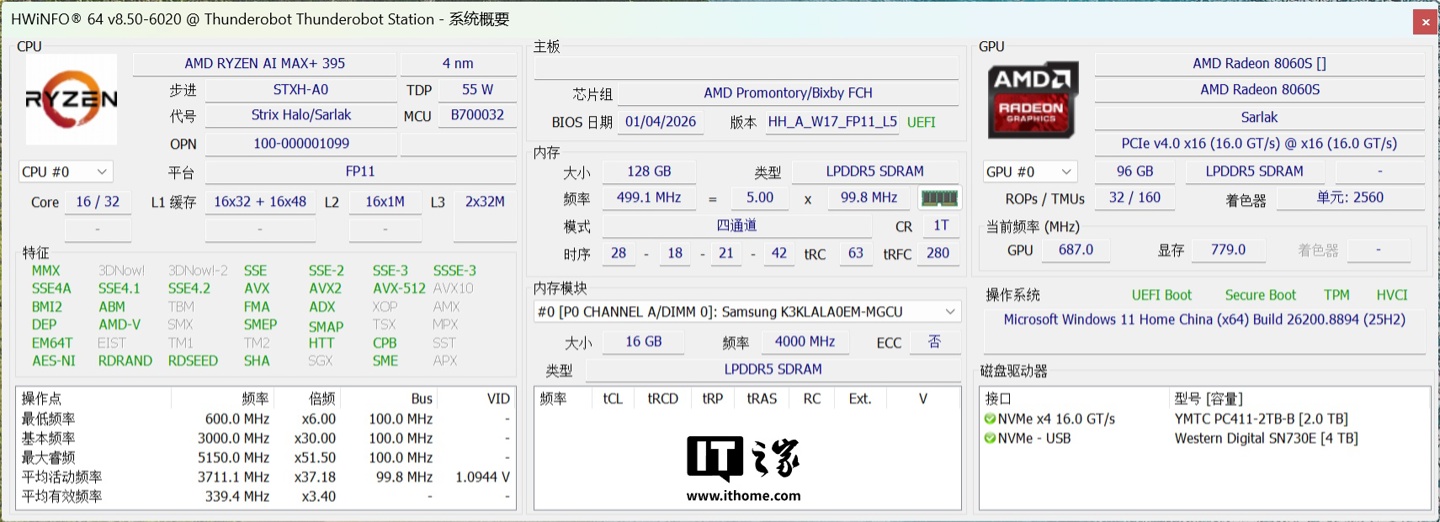Click the memory reference clock 99.8 MHz field
Image resolution: width=1440 pixels, height=522 pixels.
869,198
